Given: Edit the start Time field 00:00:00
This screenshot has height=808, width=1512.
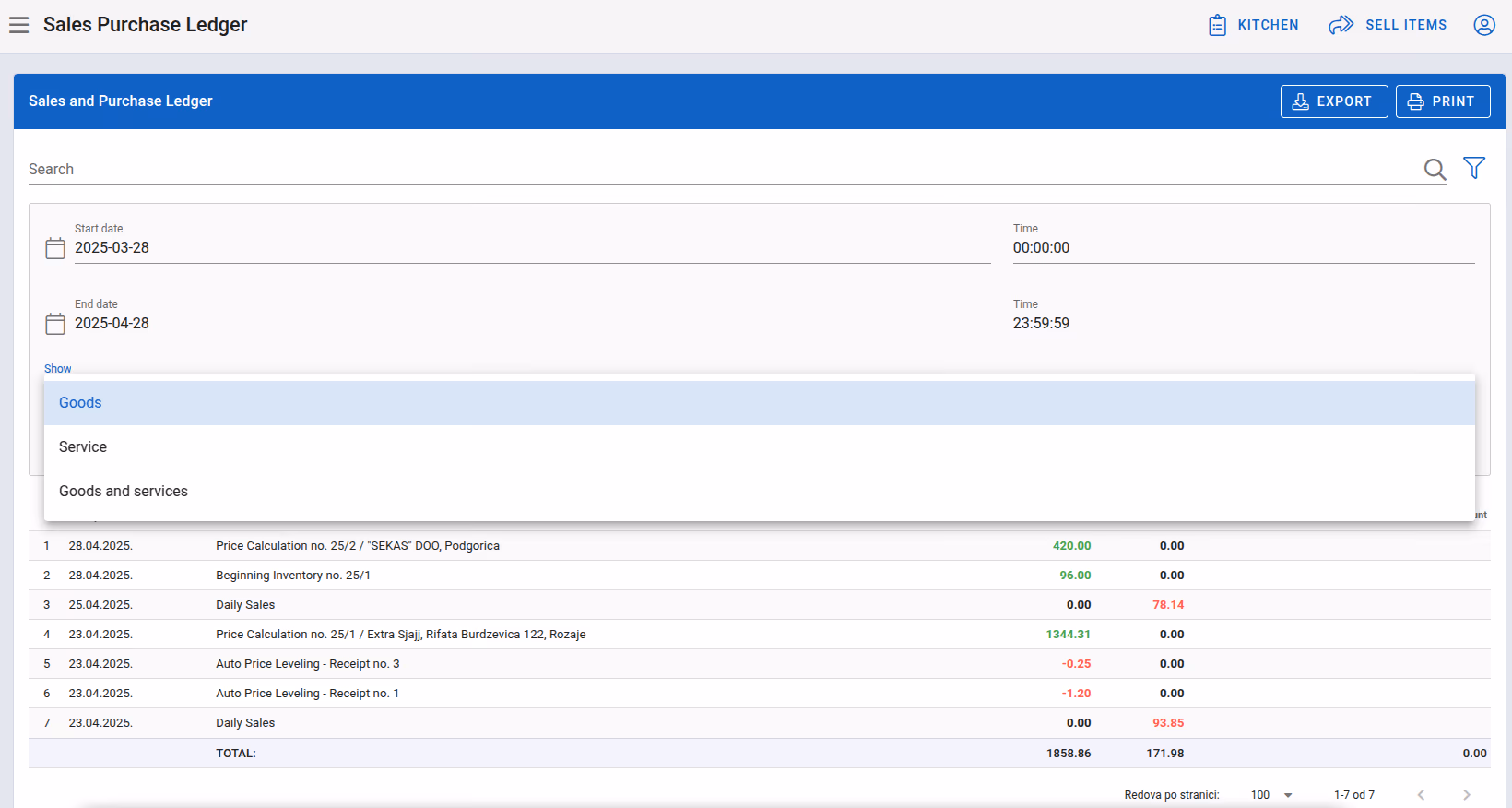Looking at the screenshot, I should click(x=1244, y=248).
